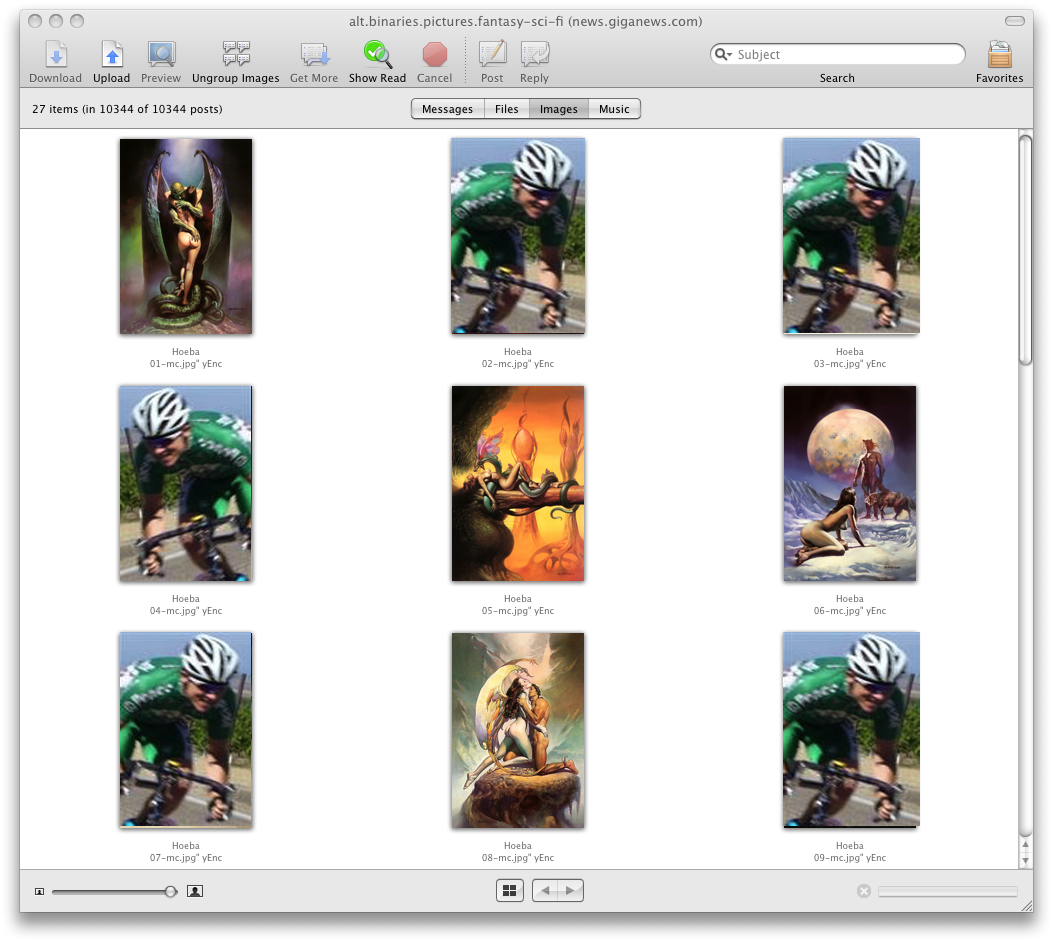The width and height of the screenshot is (1053, 942).
Task: Click the scroll up arrow
Action: click(1025, 845)
